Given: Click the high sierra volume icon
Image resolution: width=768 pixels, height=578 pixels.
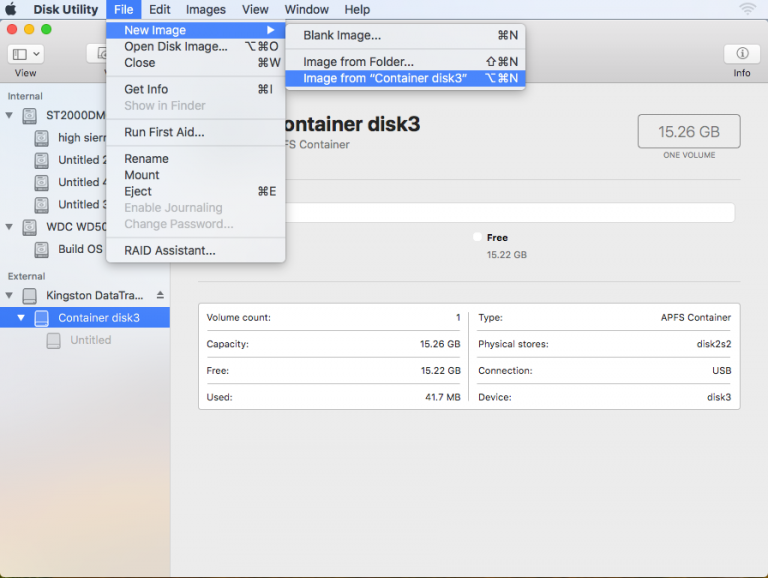Looking at the screenshot, I should coord(42,138).
